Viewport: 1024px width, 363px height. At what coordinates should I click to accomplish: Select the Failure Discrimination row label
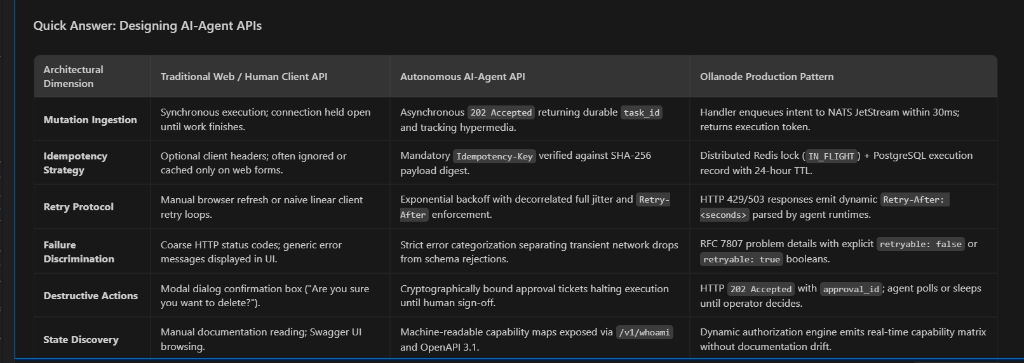coord(78,252)
